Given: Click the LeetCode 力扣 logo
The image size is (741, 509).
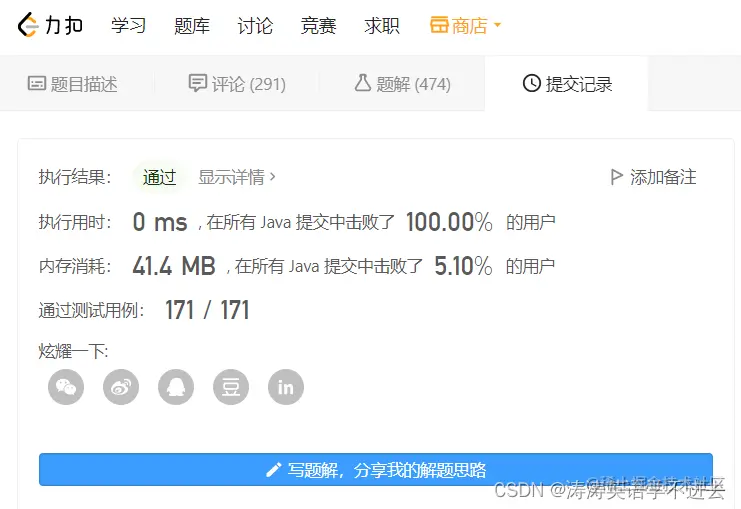Looking at the screenshot, I should pos(50,25).
